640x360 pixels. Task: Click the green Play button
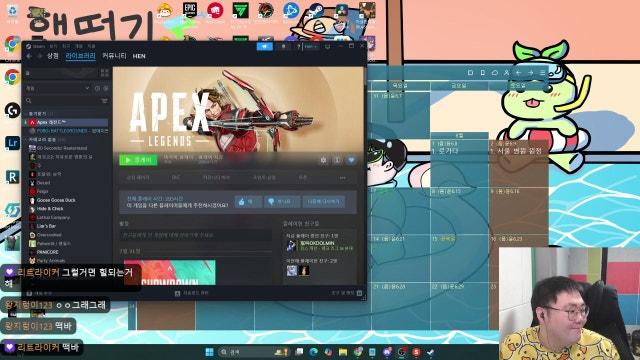(138, 160)
